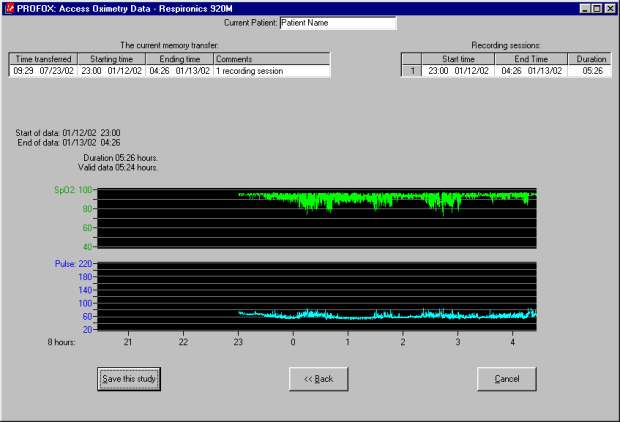Screen dimensions: 620x422
Task: Click the 09:29 07/23/02 time transferred cell
Action: (x=43, y=71)
